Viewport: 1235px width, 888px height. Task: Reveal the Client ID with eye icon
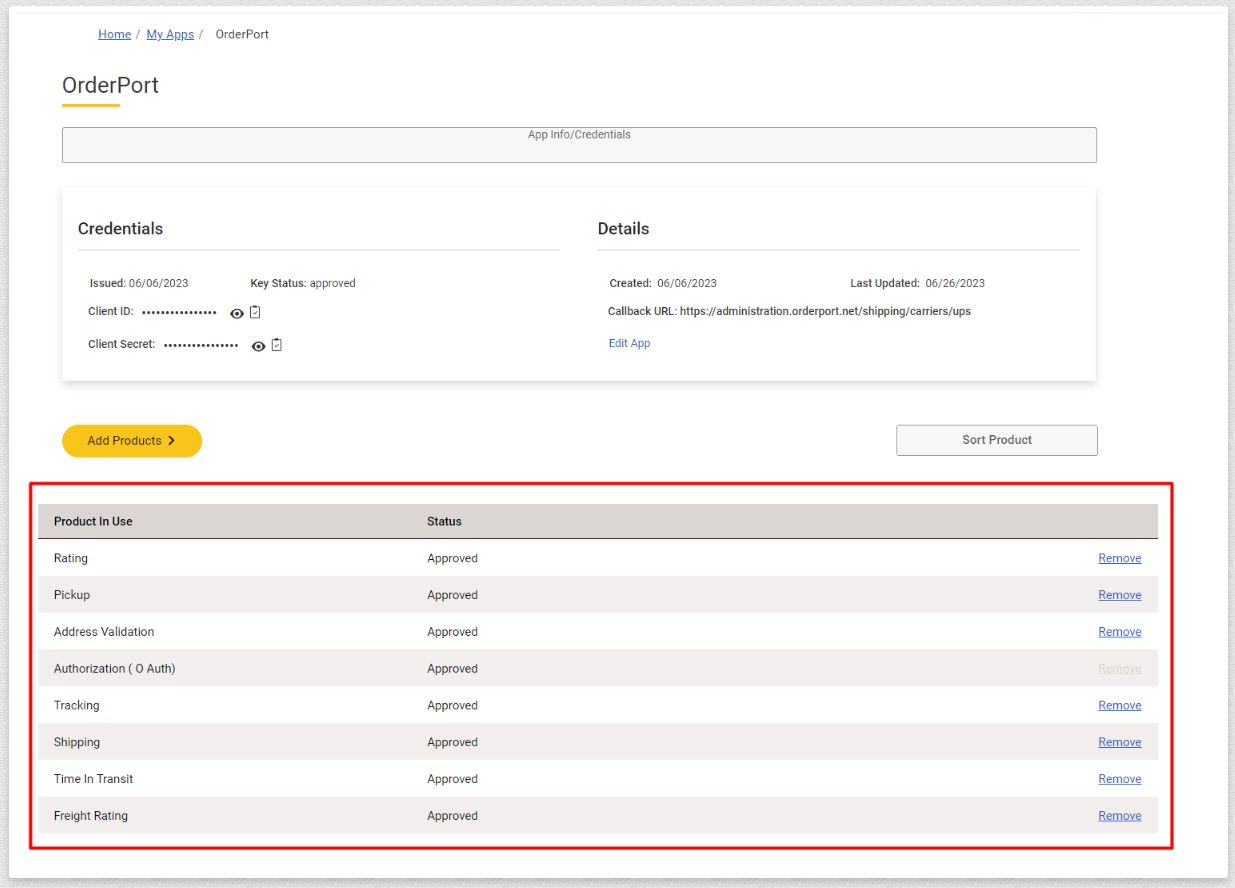(x=237, y=313)
